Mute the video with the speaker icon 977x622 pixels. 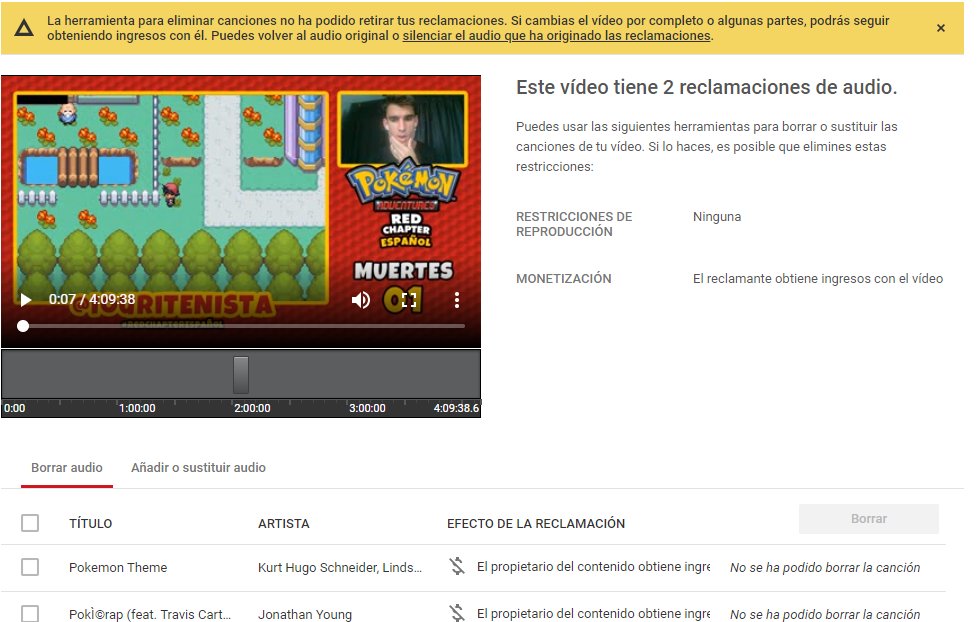coord(361,300)
